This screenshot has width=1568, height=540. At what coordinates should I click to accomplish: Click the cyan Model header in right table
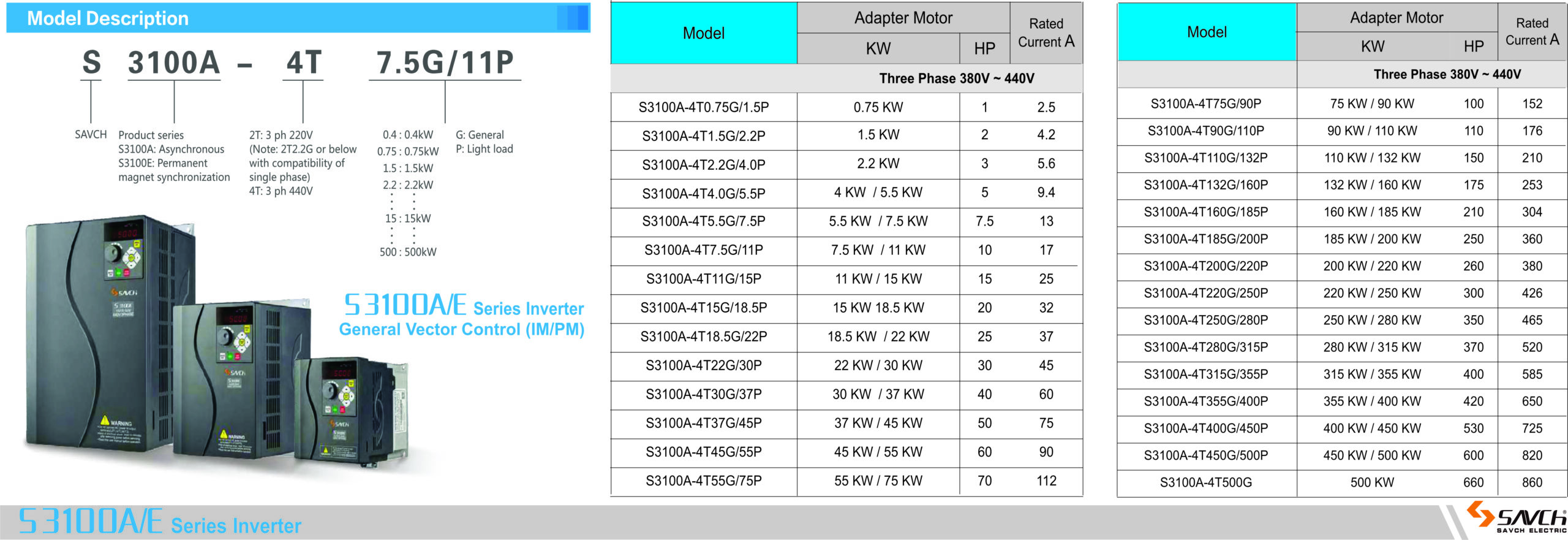point(1206,32)
